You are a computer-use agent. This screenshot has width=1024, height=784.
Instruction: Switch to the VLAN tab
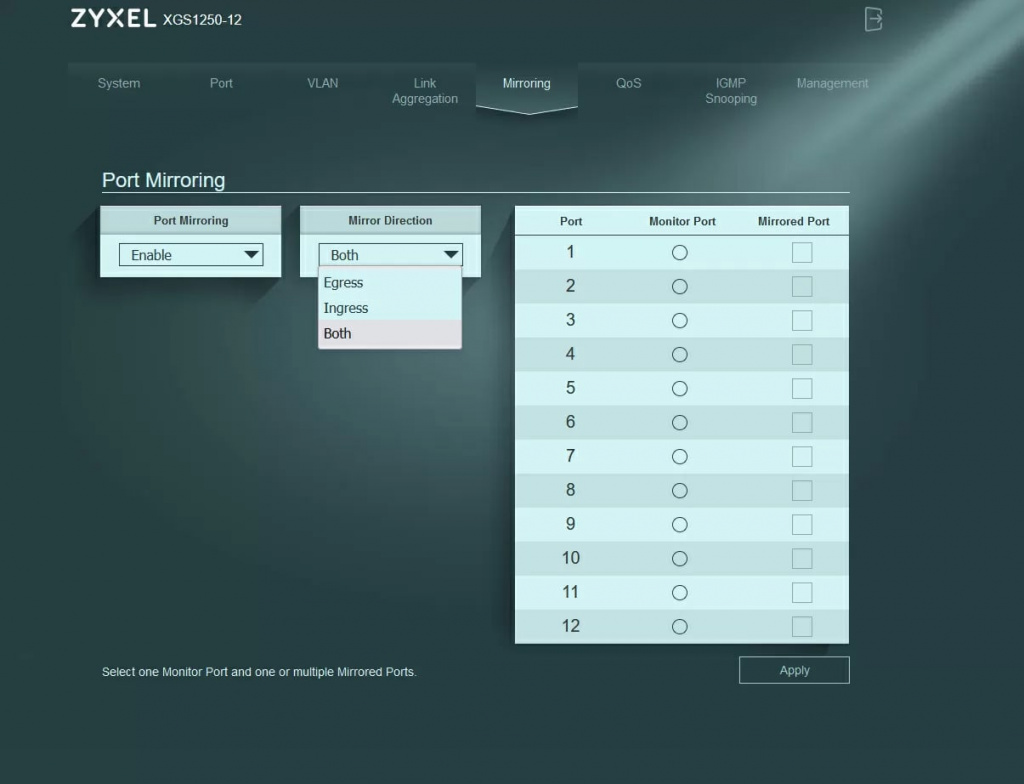click(322, 84)
